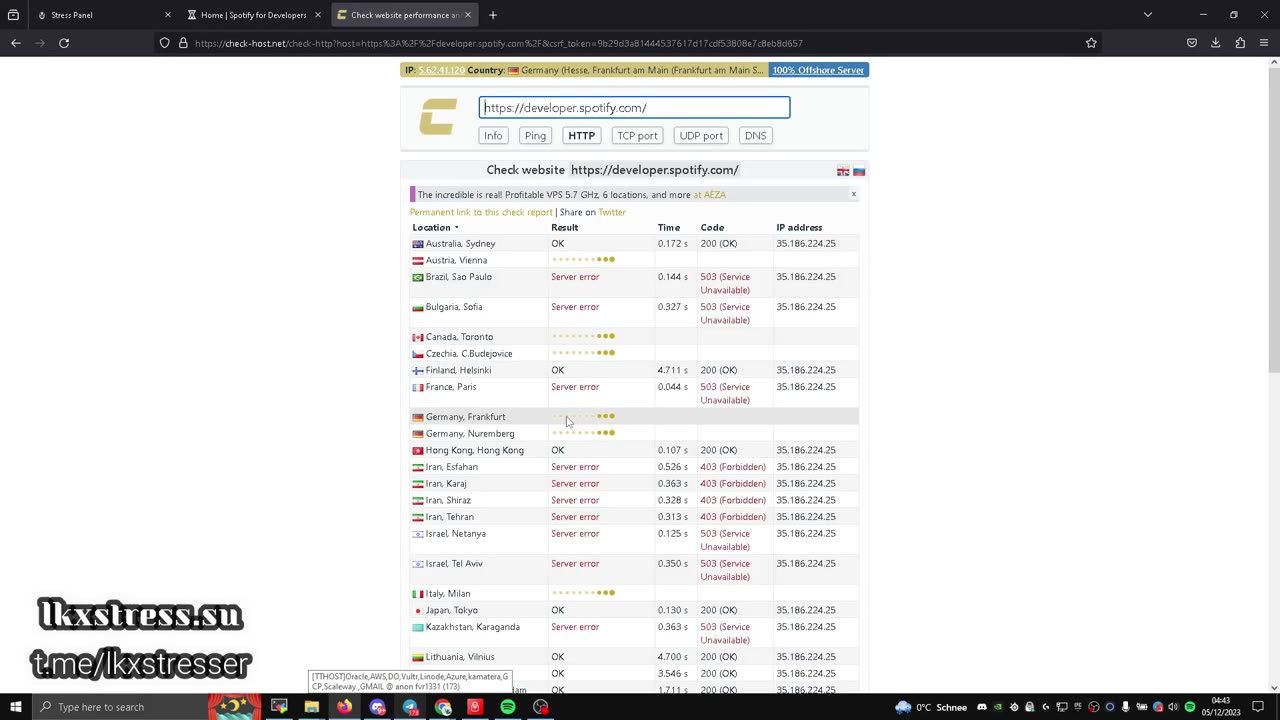This screenshot has height=720, width=1280.
Task: Select the HTTP check button
Action: (x=581, y=136)
